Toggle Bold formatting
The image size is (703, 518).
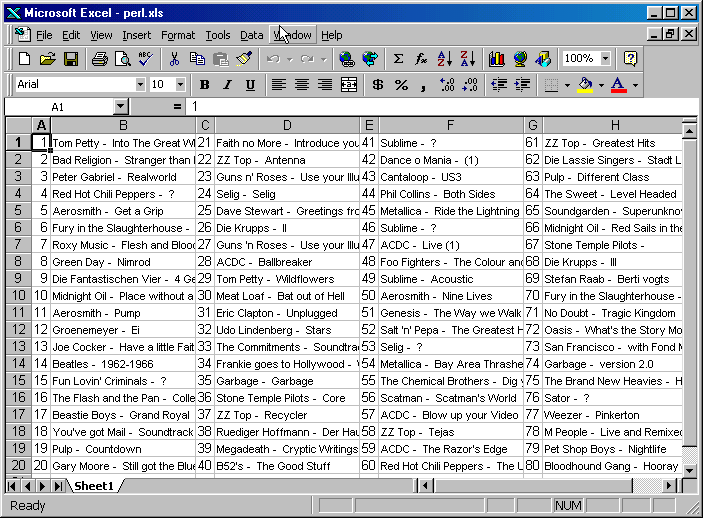click(x=204, y=84)
